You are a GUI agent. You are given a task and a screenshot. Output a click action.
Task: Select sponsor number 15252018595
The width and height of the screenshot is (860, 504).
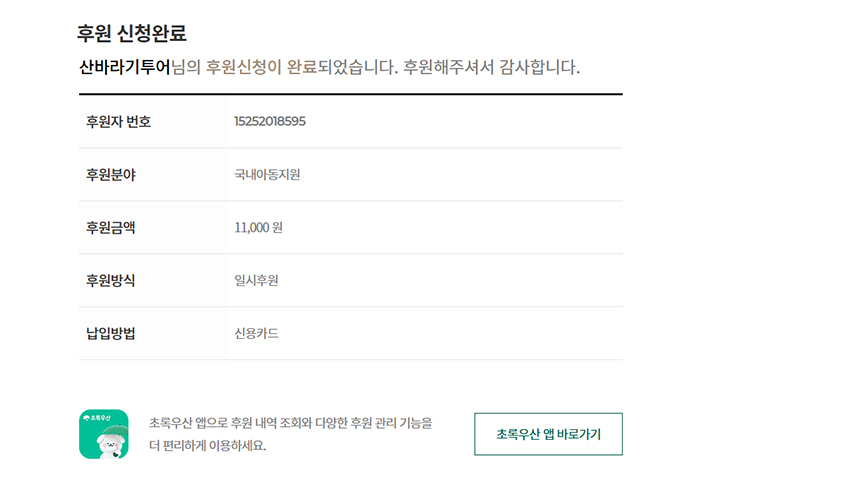[x=270, y=122]
